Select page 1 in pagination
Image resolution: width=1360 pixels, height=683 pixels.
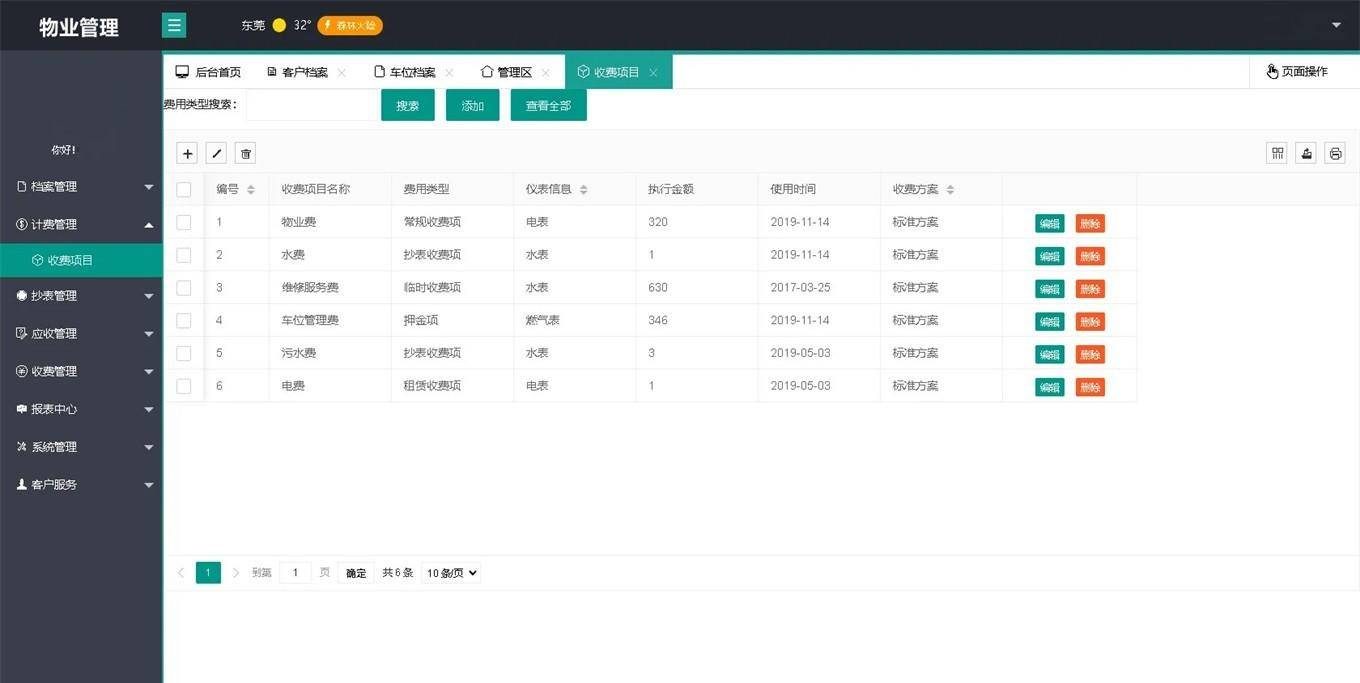click(x=208, y=573)
